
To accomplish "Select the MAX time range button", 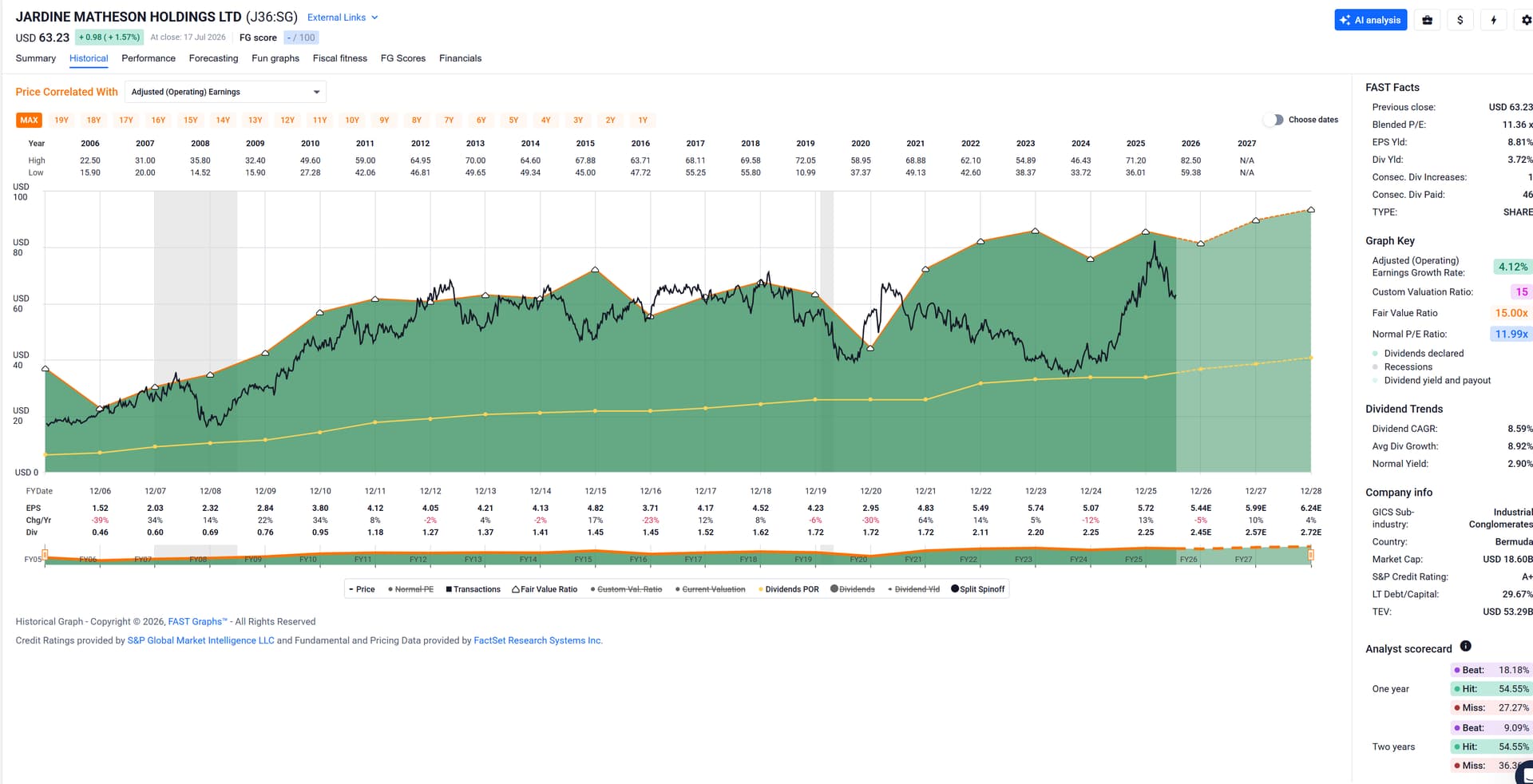I will [x=30, y=121].
